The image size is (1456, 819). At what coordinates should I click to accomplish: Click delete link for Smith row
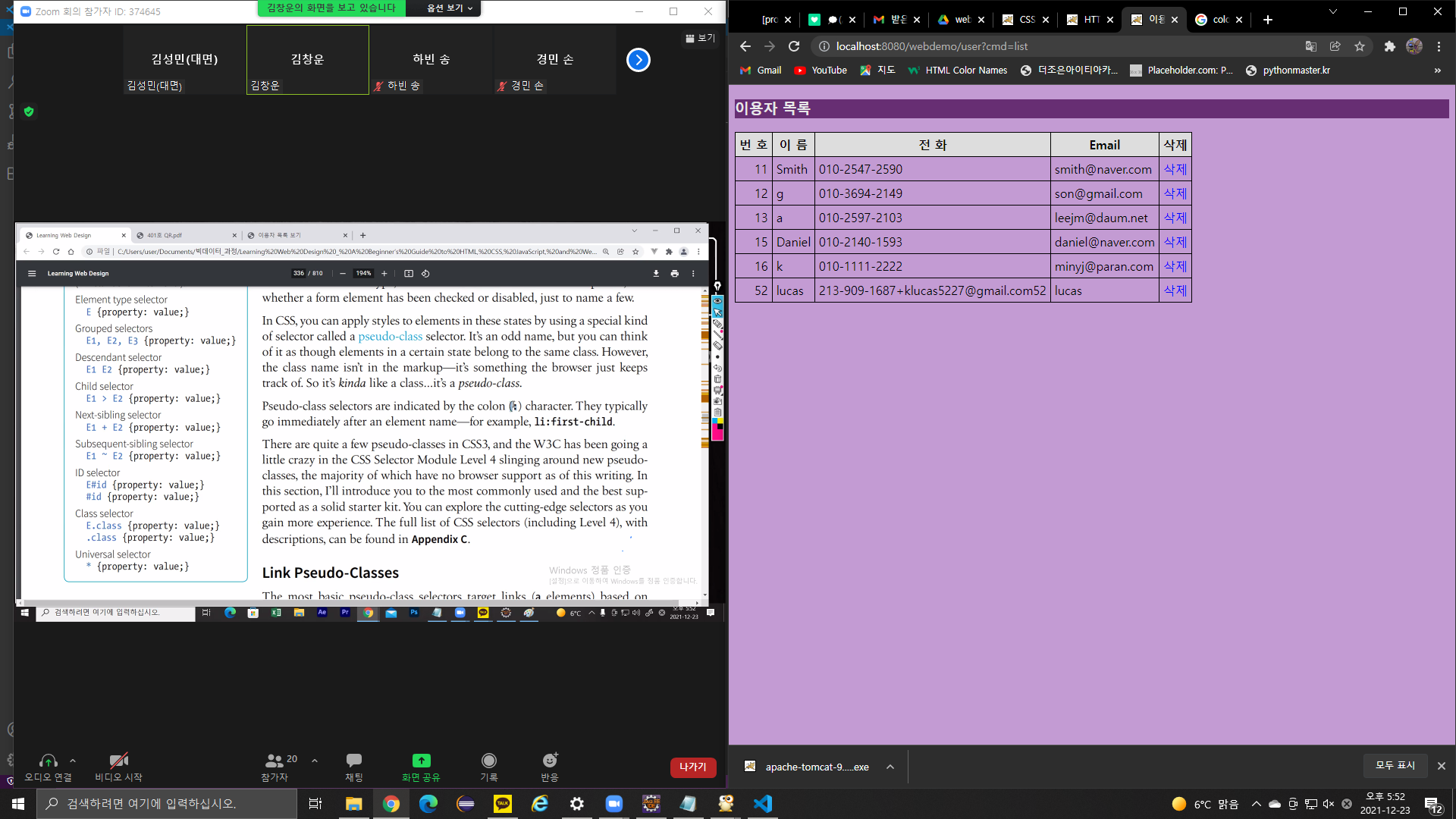pos(1175,169)
